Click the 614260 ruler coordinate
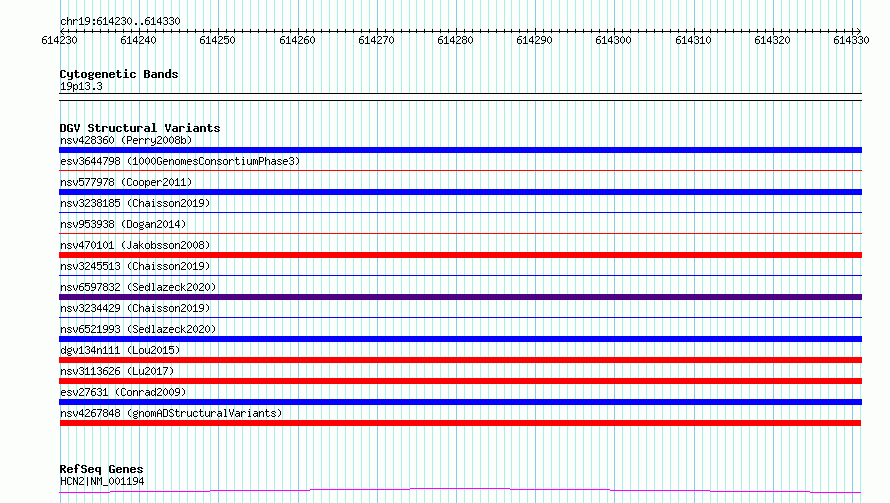 (297, 40)
